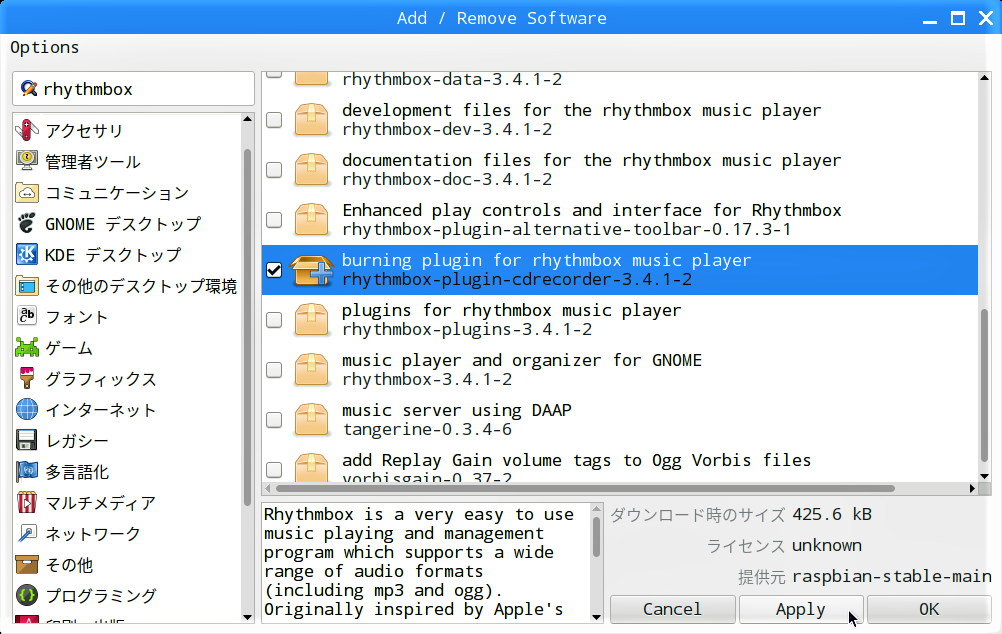
Task: Confirm with the OK button
Action: click(929, 609)
